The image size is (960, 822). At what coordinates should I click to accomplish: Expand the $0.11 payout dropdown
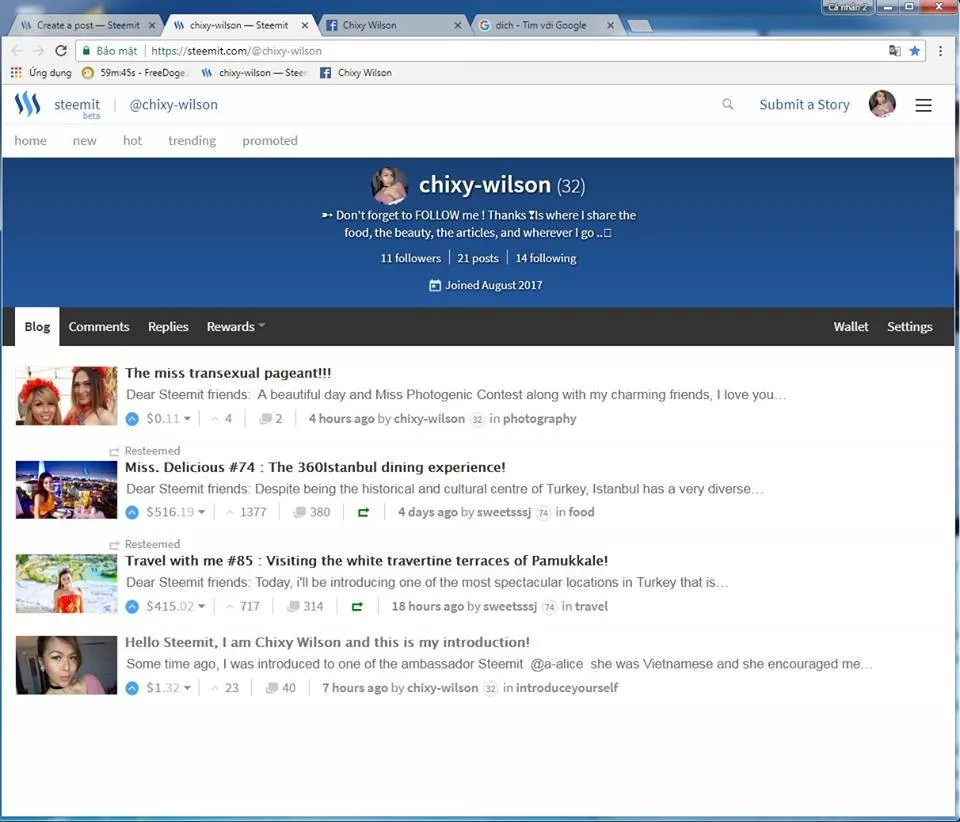(x=187, y=419)
